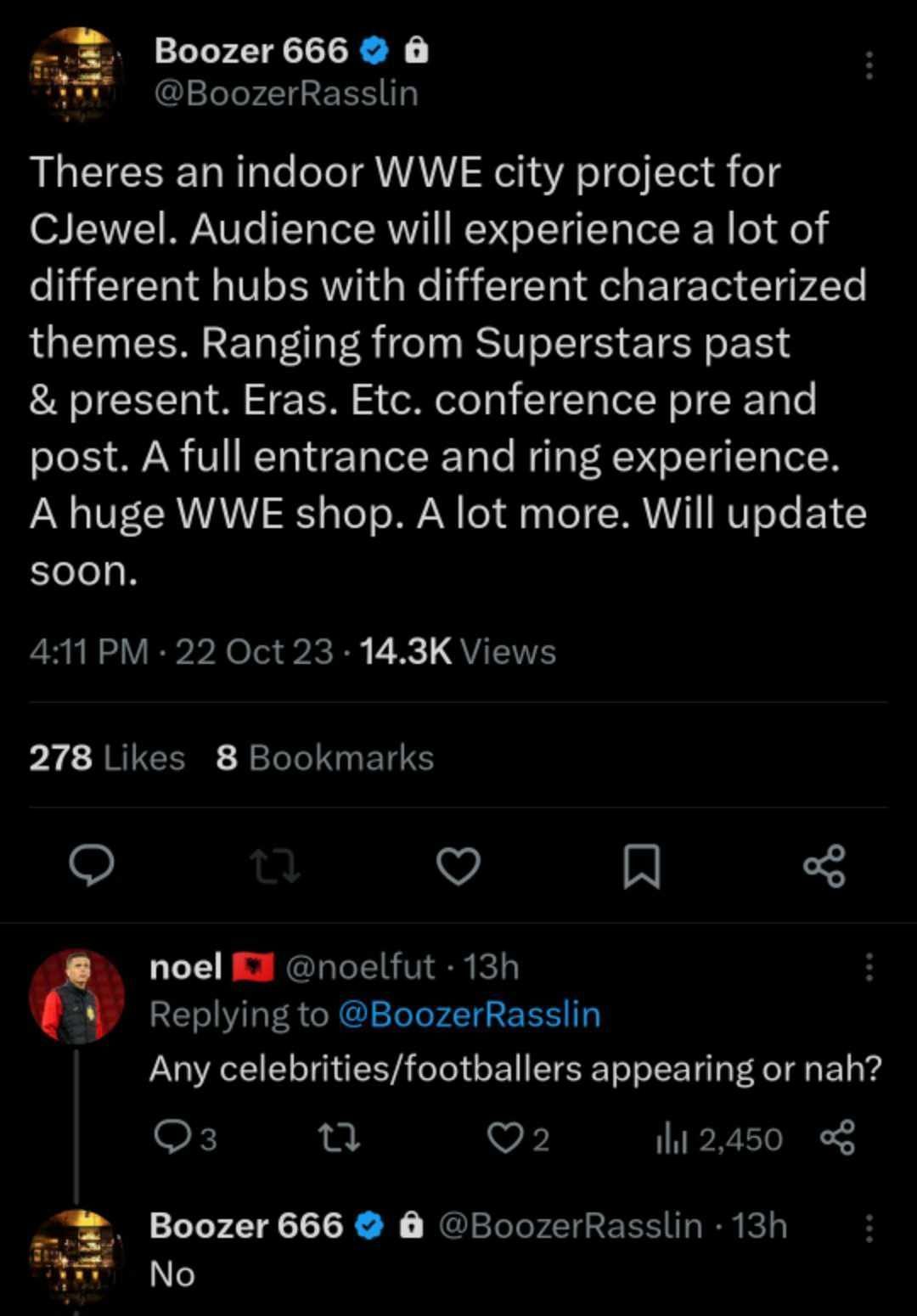This screenshot has height=1316, width=917.
Task: Like the main tweet with heart icon
Action: 458,865
